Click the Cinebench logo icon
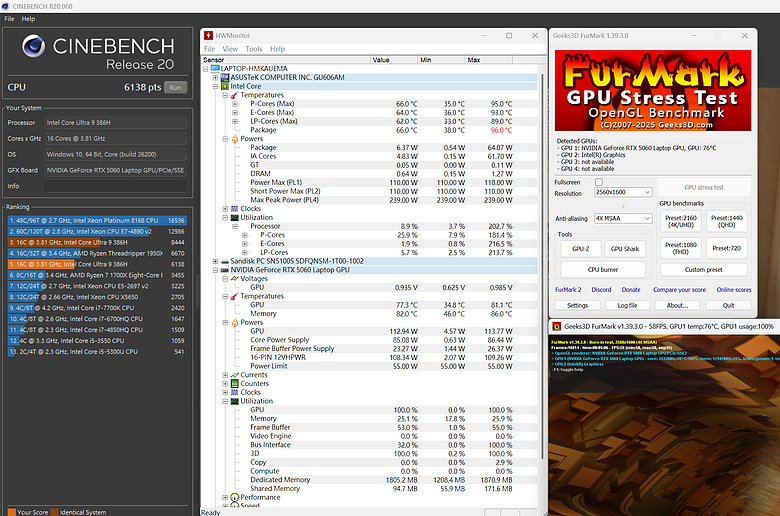The width and height of the screenshot is (780, 516). pyautogui.click(x=33, y=46)
